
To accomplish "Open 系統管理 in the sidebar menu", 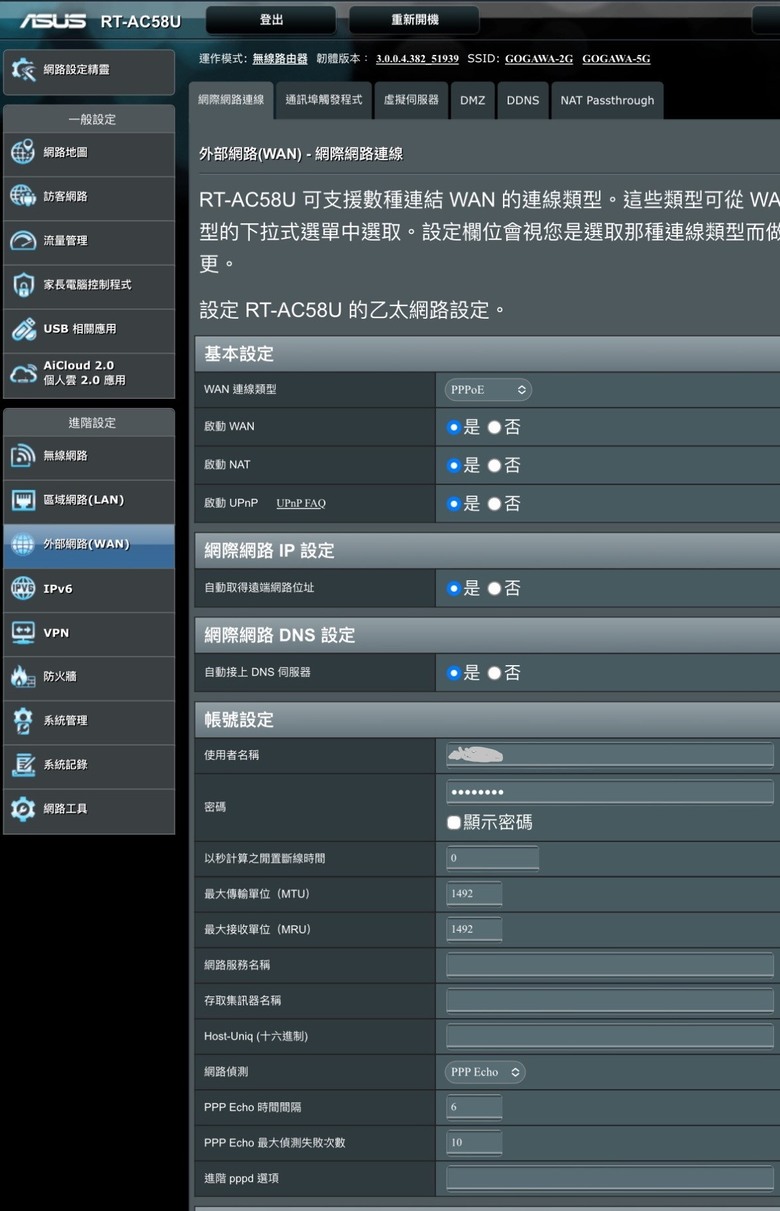I will coord(89,720).
